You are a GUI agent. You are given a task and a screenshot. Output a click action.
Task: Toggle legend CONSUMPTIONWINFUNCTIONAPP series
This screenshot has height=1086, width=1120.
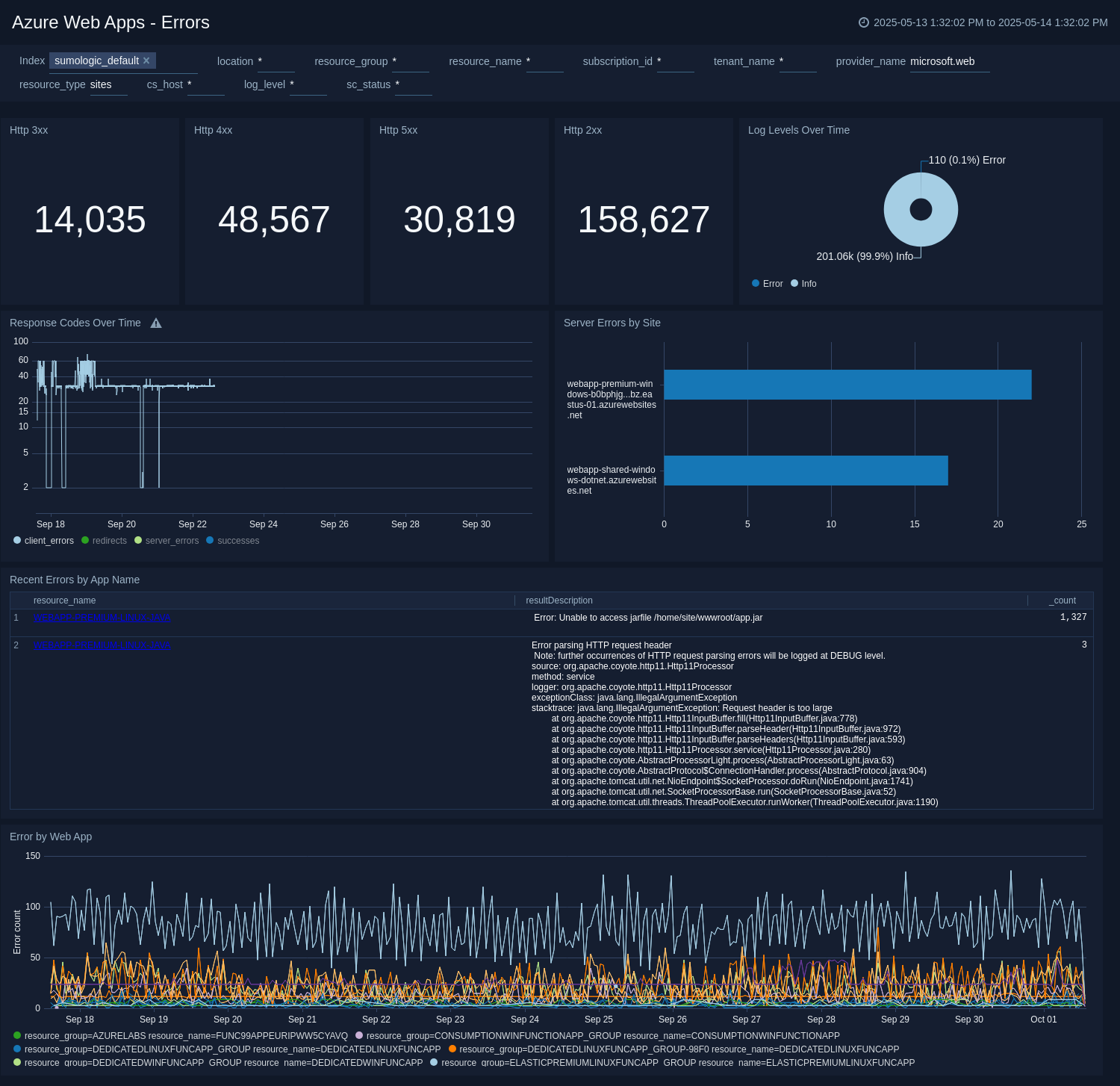pyautogui.click(x=598, y=1036)
